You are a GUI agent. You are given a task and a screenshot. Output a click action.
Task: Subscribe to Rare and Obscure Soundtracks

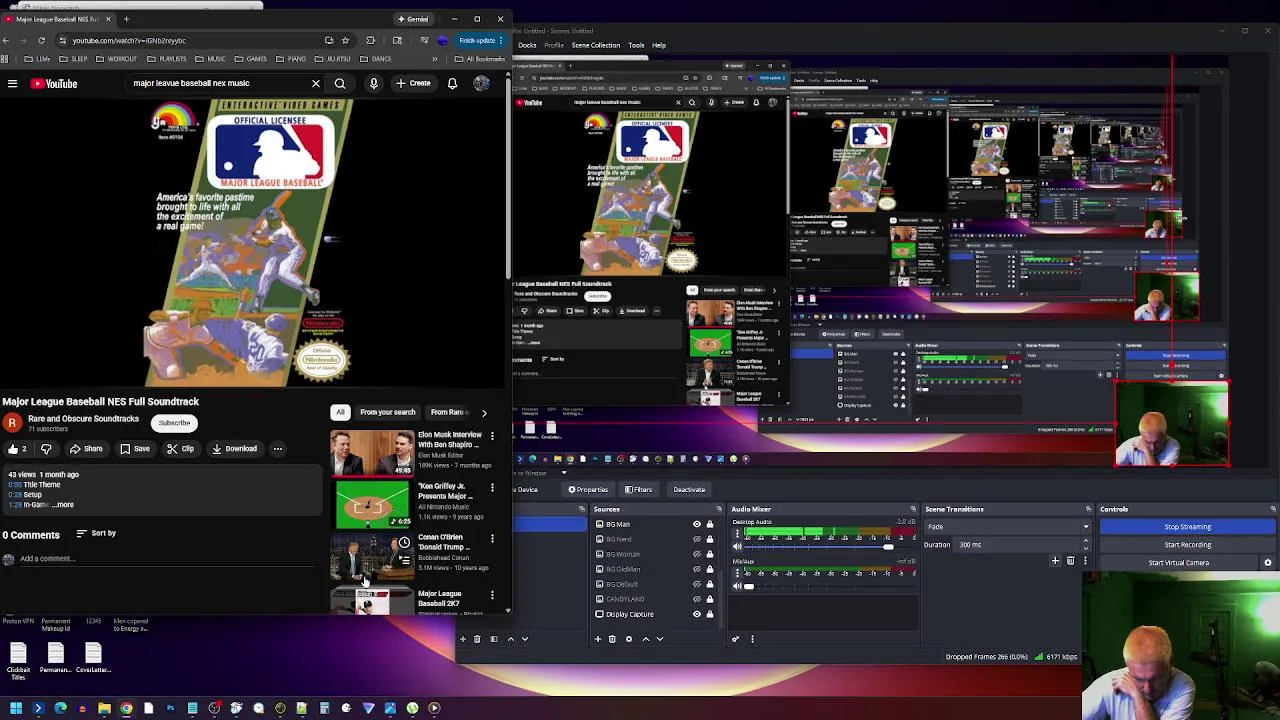(x=174, y=423)
